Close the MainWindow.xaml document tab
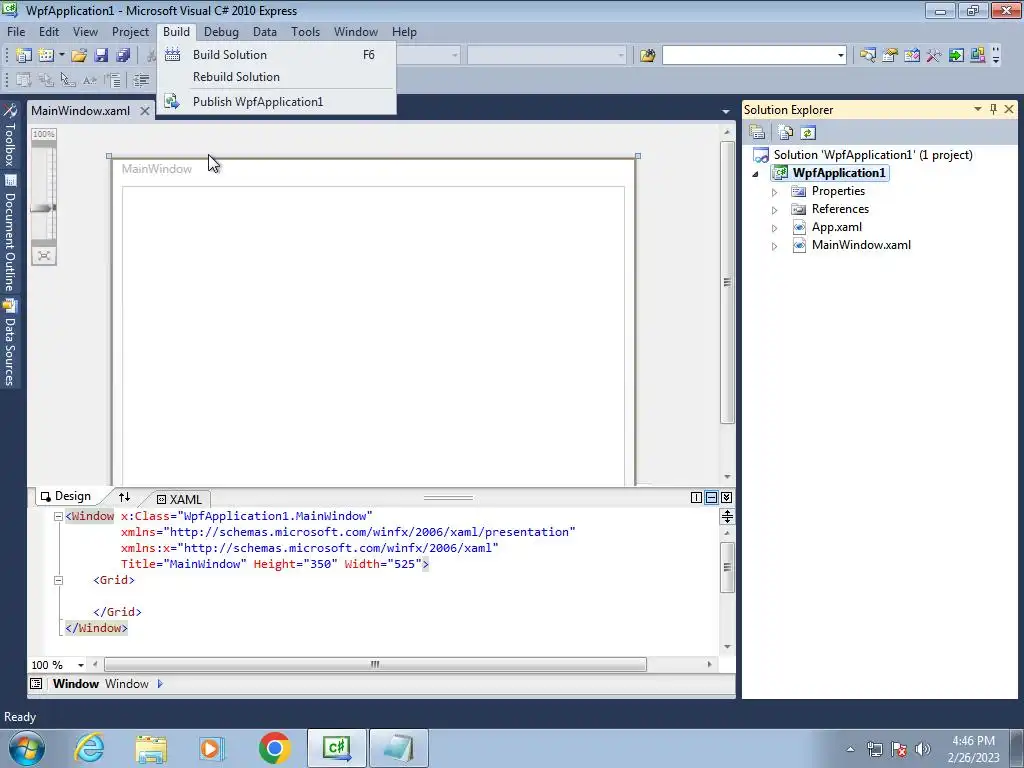Viewport: 1024px width, 768px height. [144, 111]
